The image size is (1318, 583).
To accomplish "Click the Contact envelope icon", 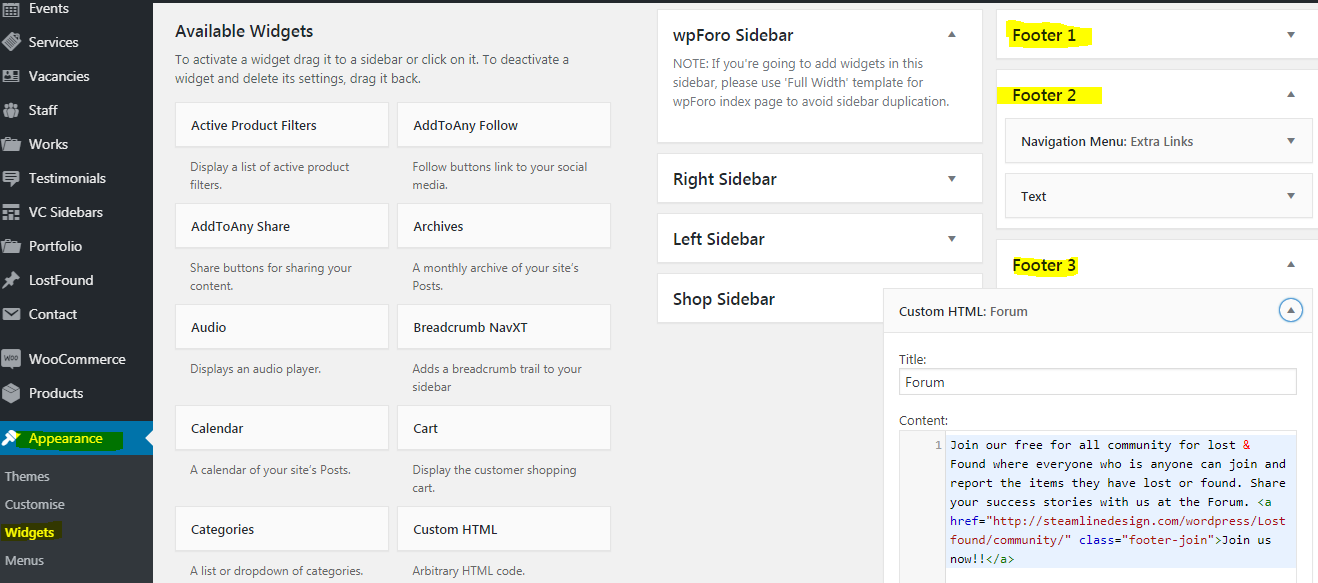I will coord(12,314).
